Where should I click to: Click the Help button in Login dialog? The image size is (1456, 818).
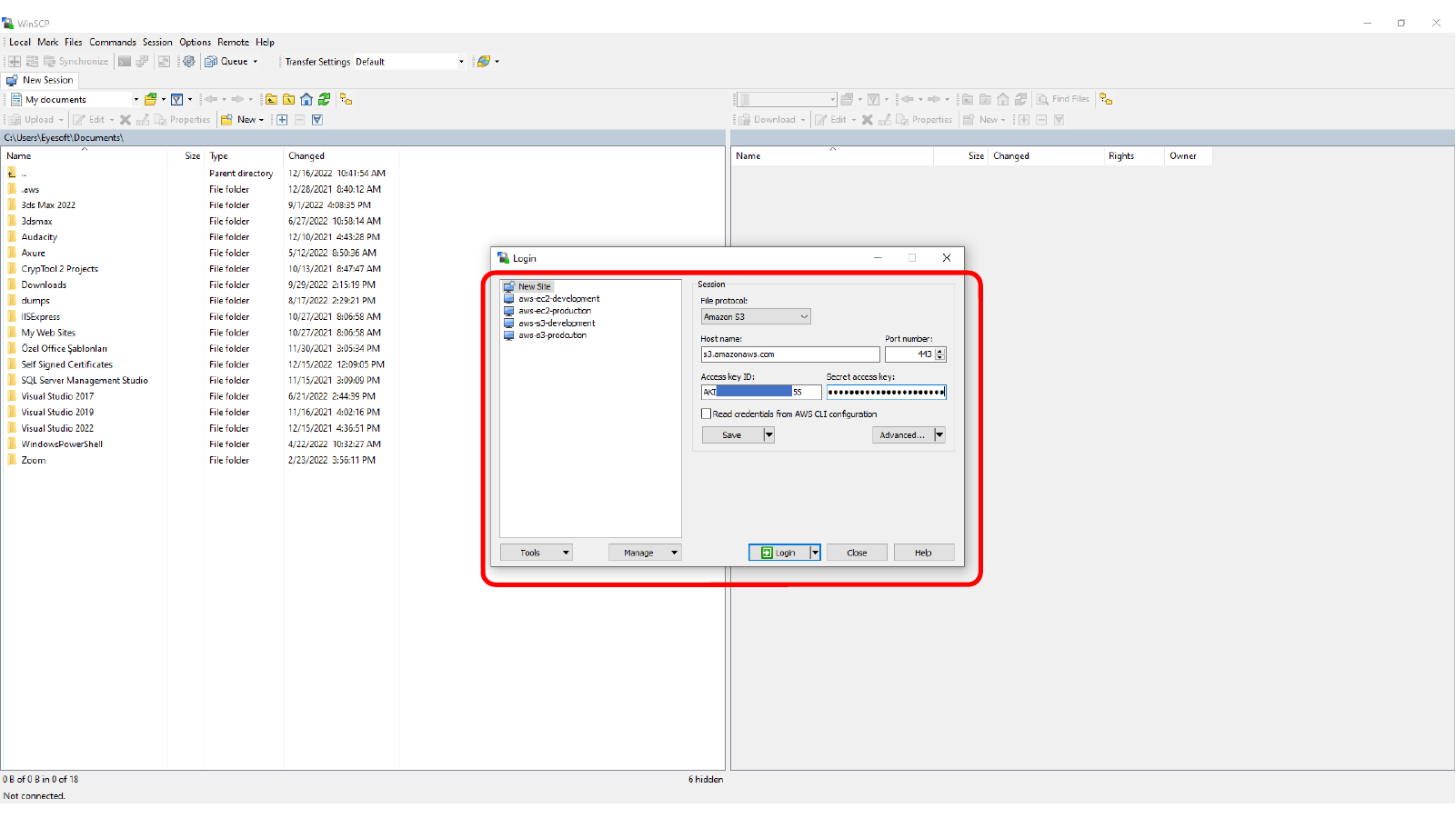pyautogui.click(x=923, y=553)
